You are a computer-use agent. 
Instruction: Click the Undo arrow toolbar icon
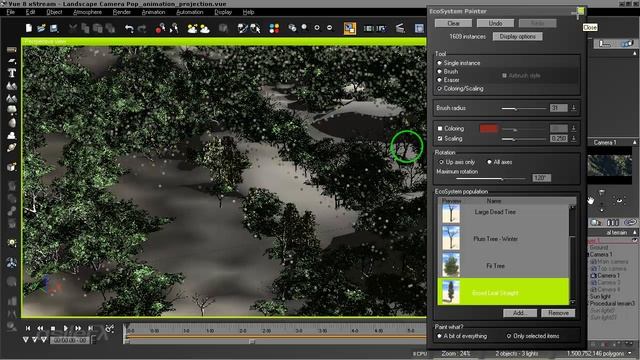click(129, 29)
